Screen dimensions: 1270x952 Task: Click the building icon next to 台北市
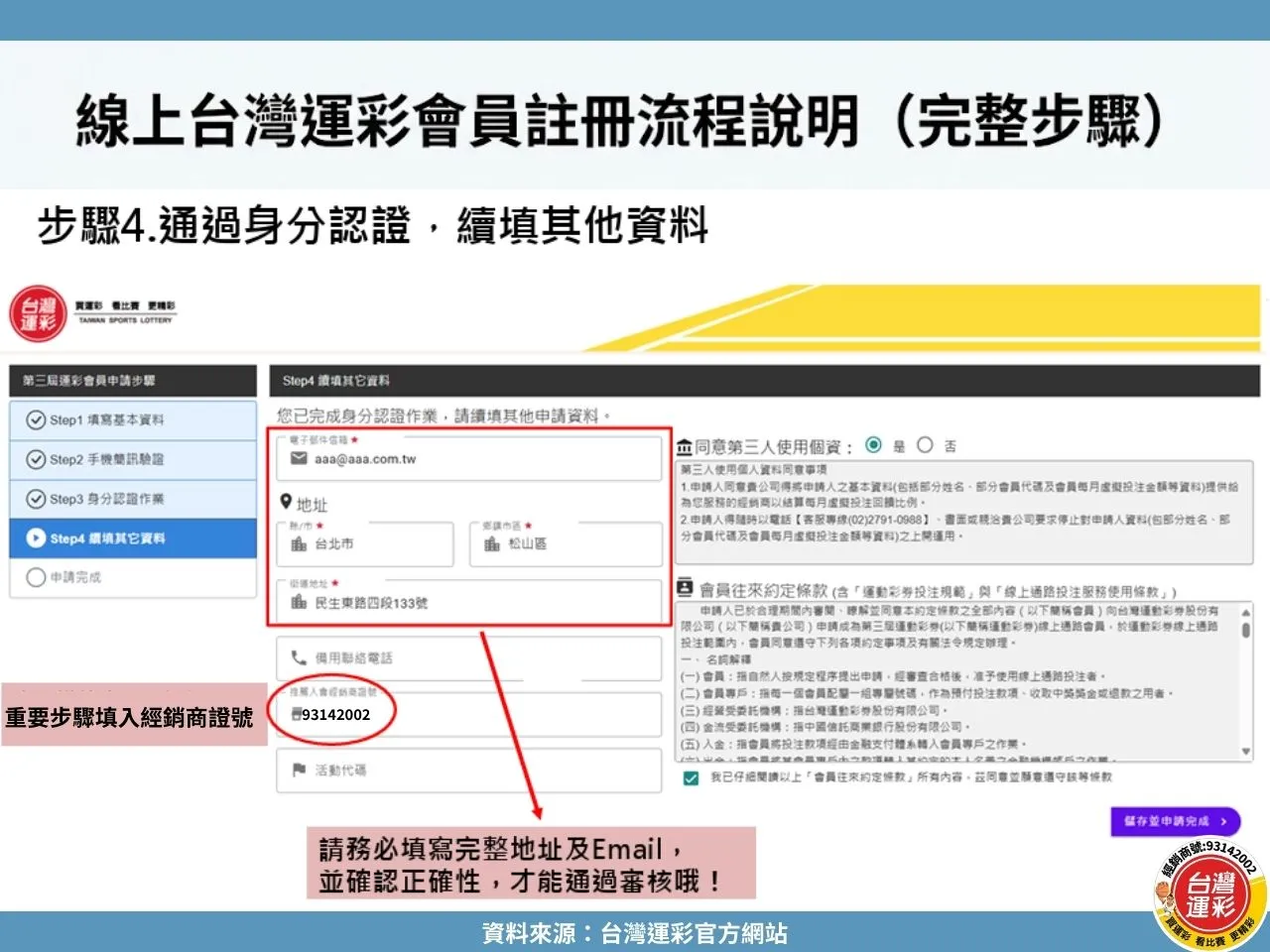coord(299,543)
